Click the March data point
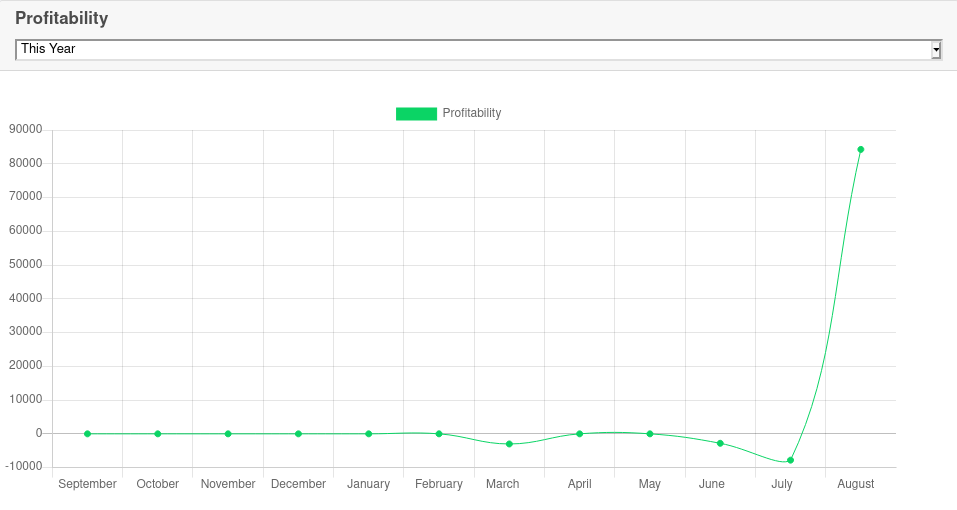Viewport: 957px width, 510px height. pyautogui.click(x=509, y=444)
